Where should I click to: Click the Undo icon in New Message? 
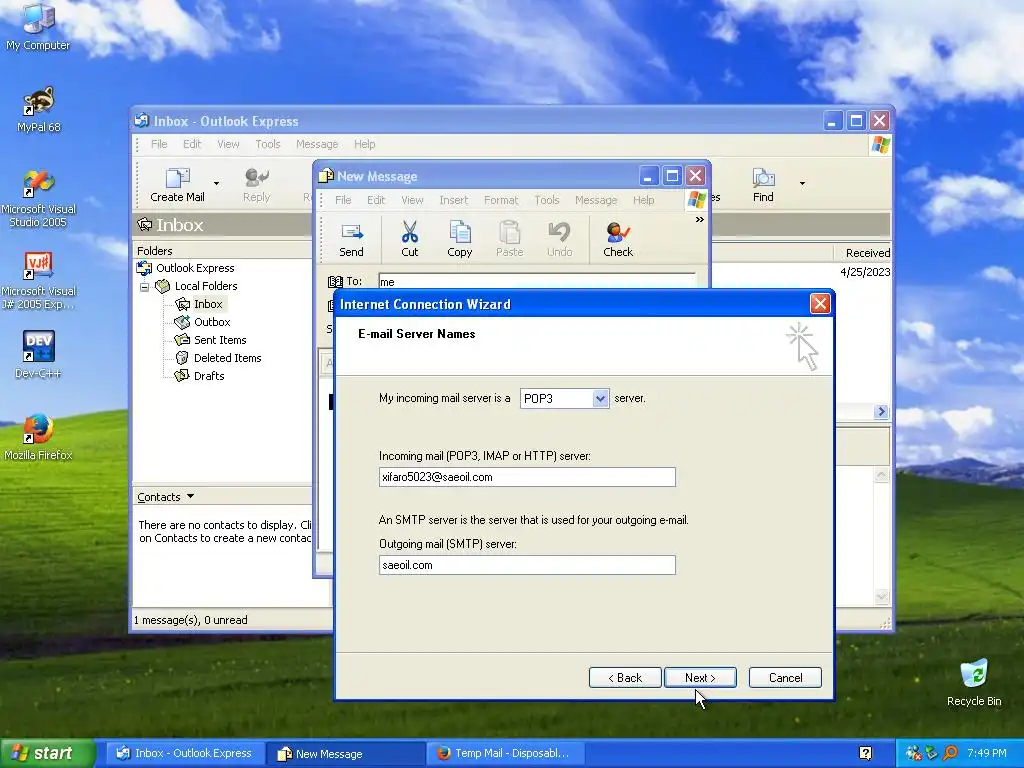[559, 240]
